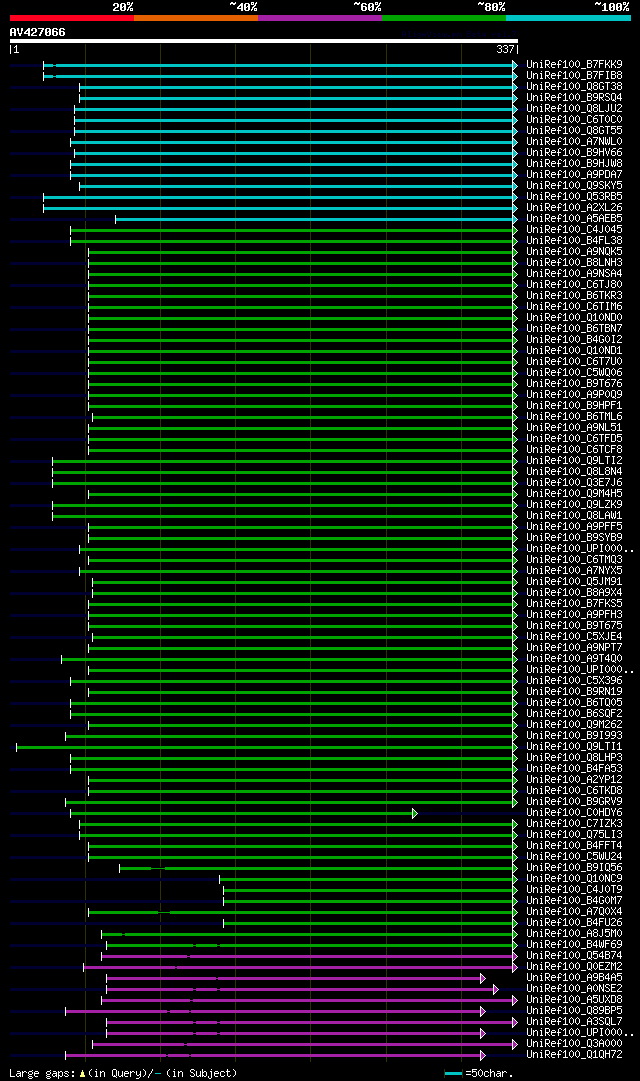Click the cyan alignment bar of A5AEB5
Image resolution: width=640 pixels, height=1081 pixels.
pyautogui.click(x=314, y=219)
